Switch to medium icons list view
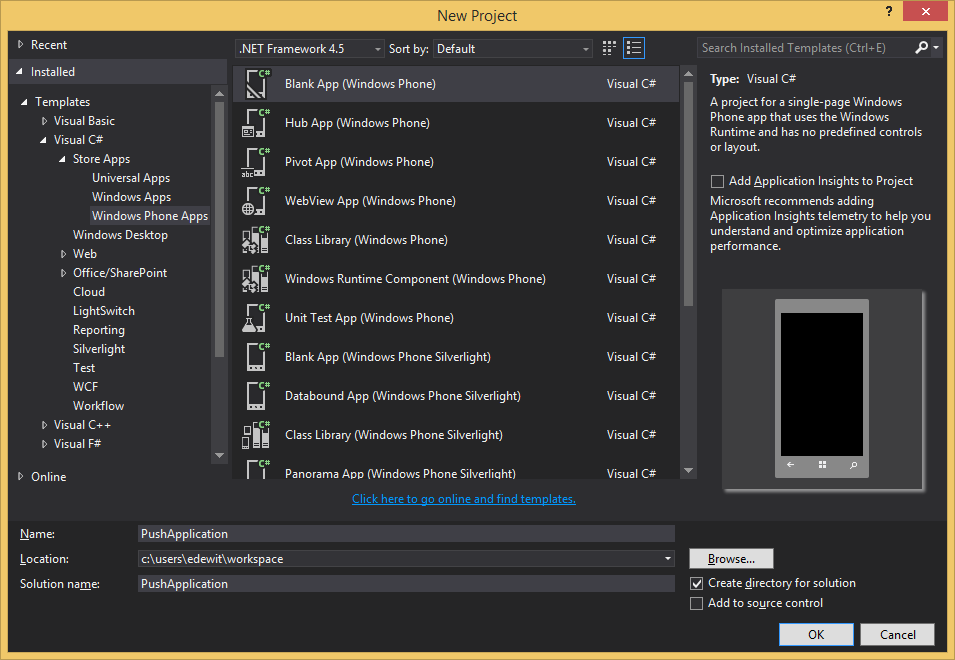Image resolution: width=955 pixels, height=660 pixels. tap(634, 48)
